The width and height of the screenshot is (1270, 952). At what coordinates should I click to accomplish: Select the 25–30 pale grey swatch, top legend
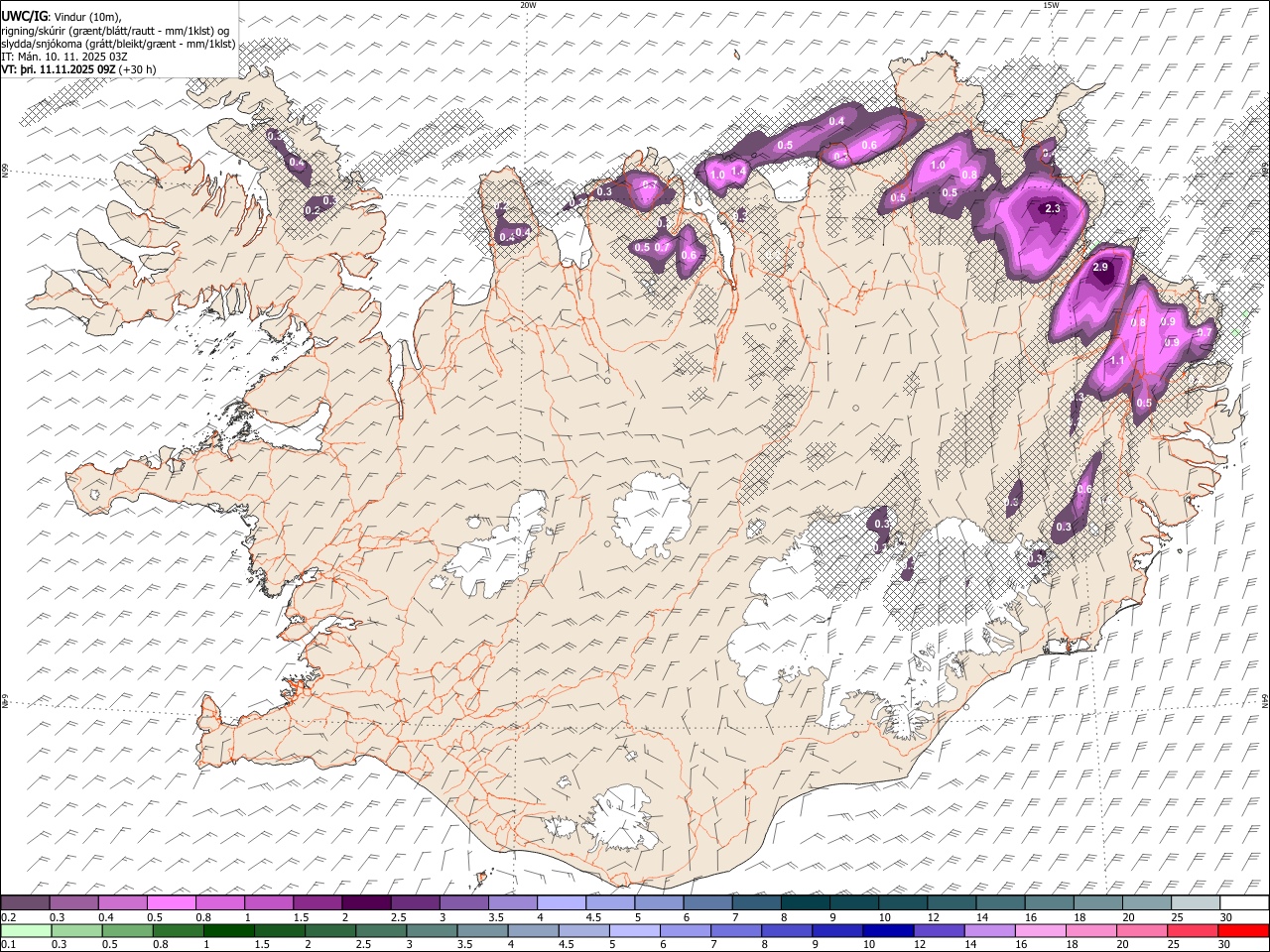(1196, 903)
